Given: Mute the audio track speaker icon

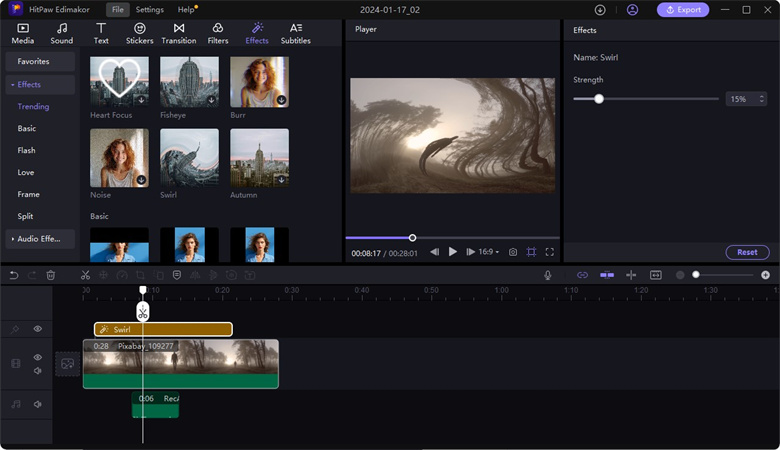Looking at the screenshot, I should point(38,404).
